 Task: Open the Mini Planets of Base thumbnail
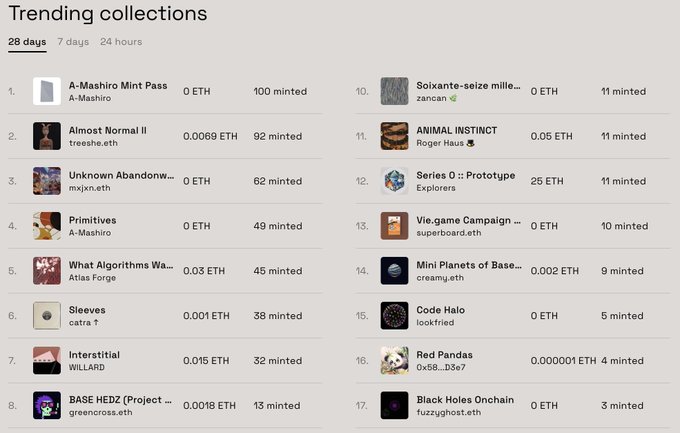(x=395, y=271)
